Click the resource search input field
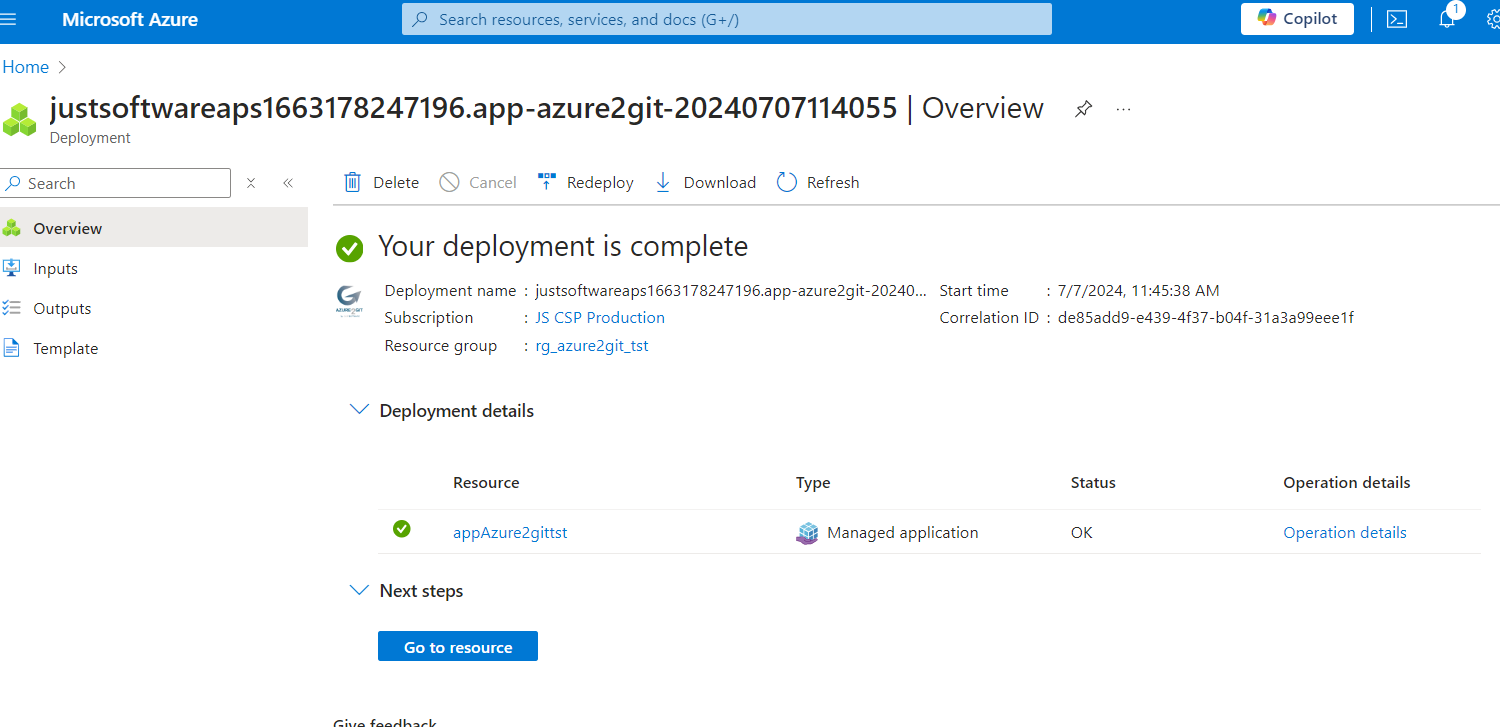The height and width of the screenshot is (727, 1500). (727, 18)
